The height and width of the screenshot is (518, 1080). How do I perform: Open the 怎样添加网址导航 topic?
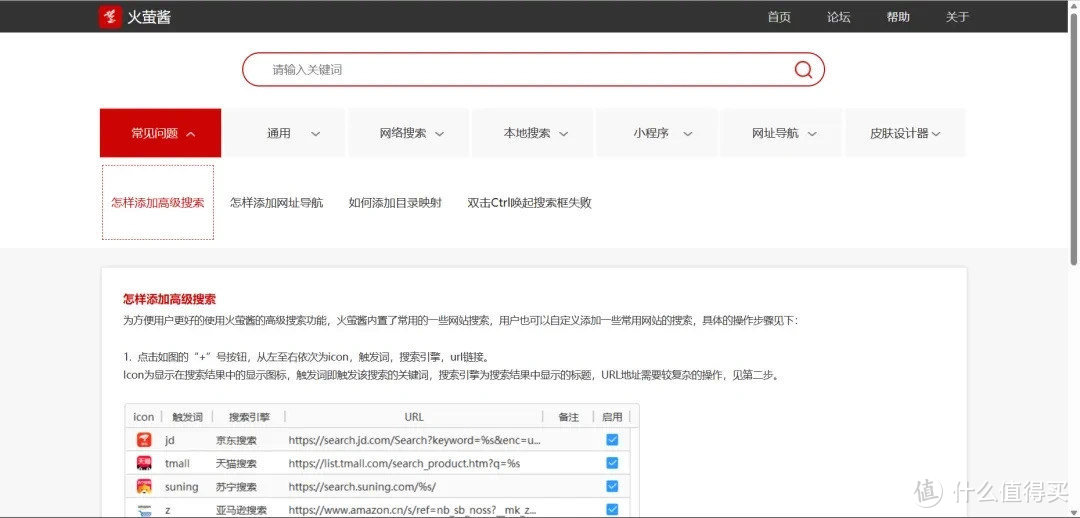[276, 203]
